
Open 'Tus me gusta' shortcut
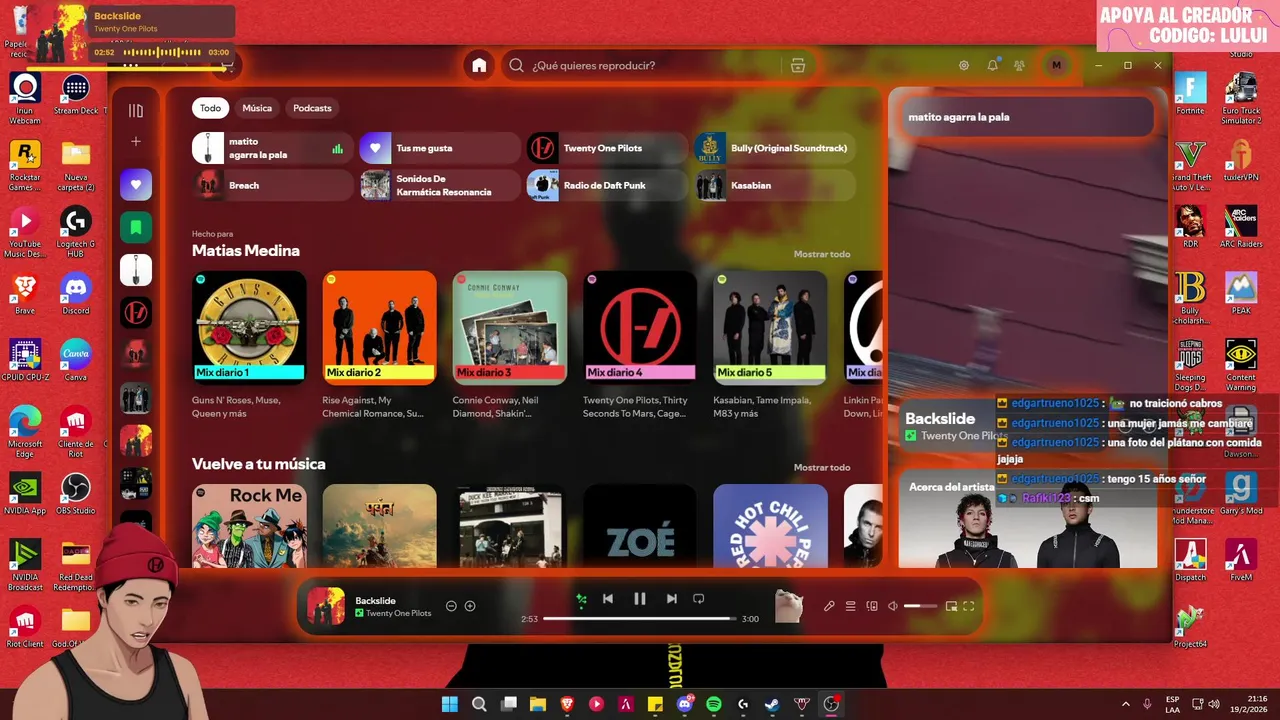pyautogui.click(x=440, y=148)
